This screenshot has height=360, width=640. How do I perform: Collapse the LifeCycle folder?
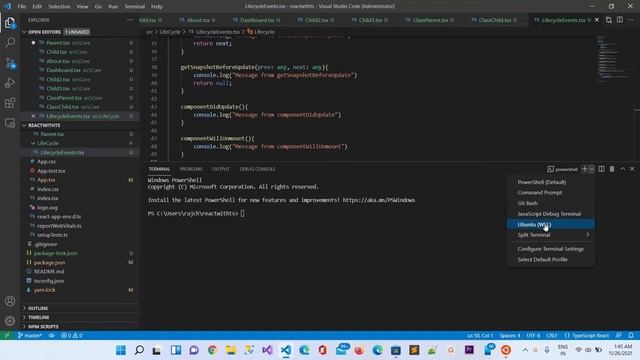coord(33,143)
